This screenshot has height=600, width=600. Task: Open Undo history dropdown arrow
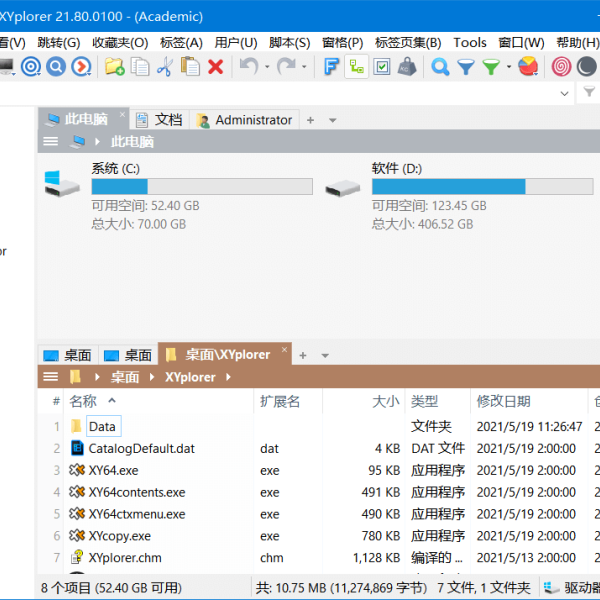(267, 67)
